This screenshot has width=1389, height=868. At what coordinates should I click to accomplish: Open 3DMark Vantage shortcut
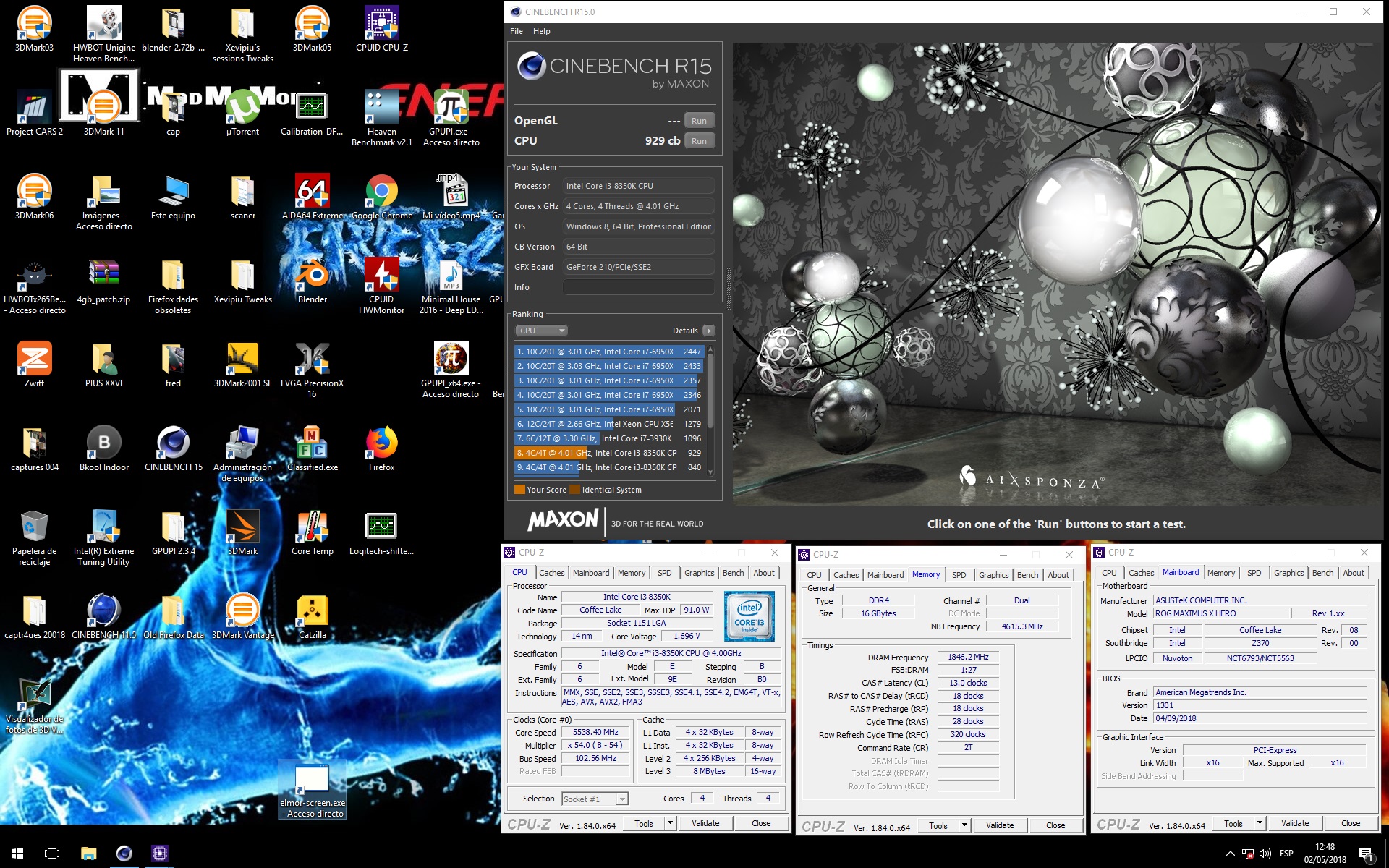(x=242, y=616)
